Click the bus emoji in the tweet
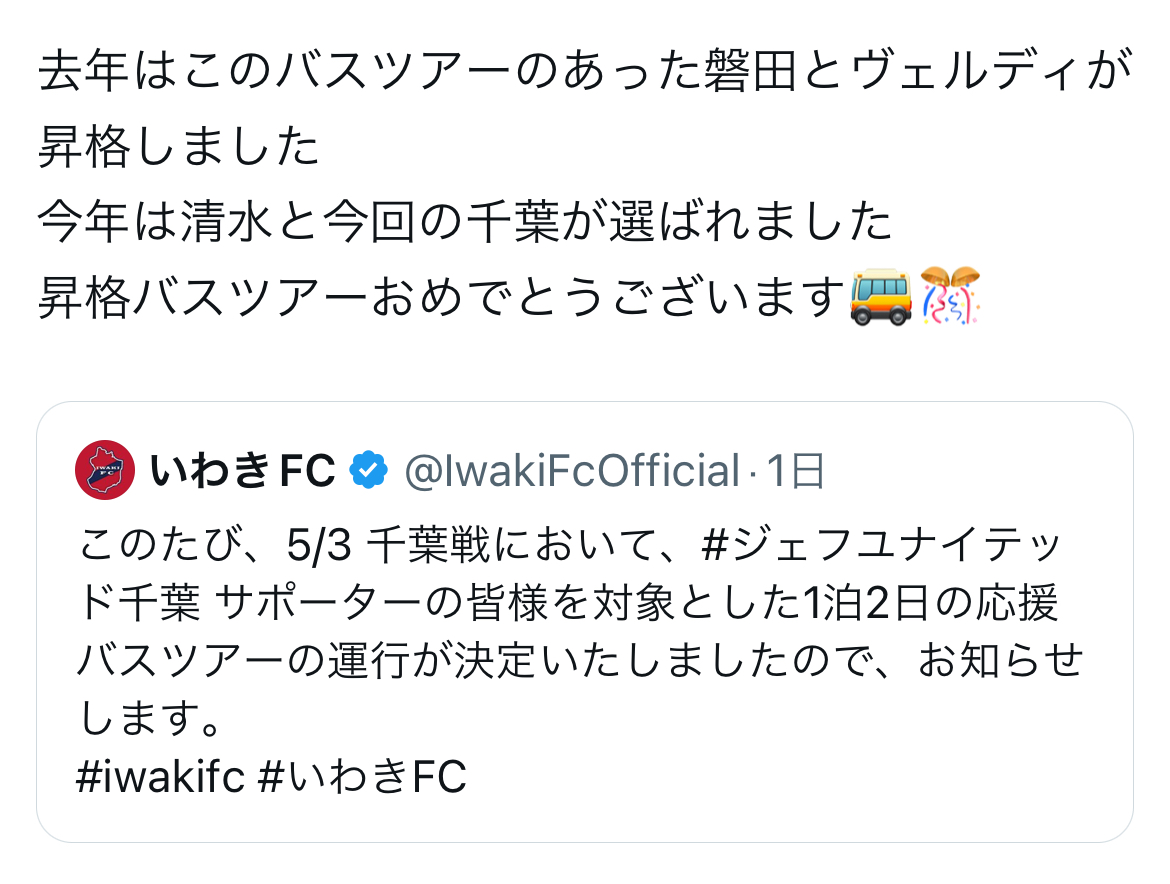 [880, 297]
